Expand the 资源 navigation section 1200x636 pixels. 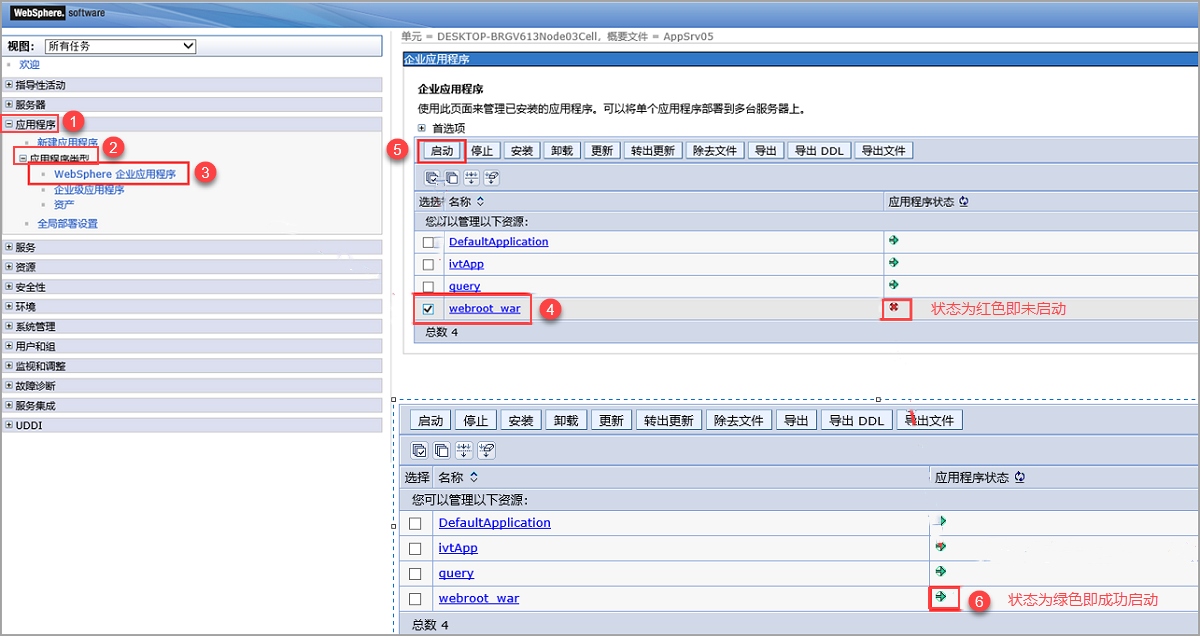click(9, 267)
